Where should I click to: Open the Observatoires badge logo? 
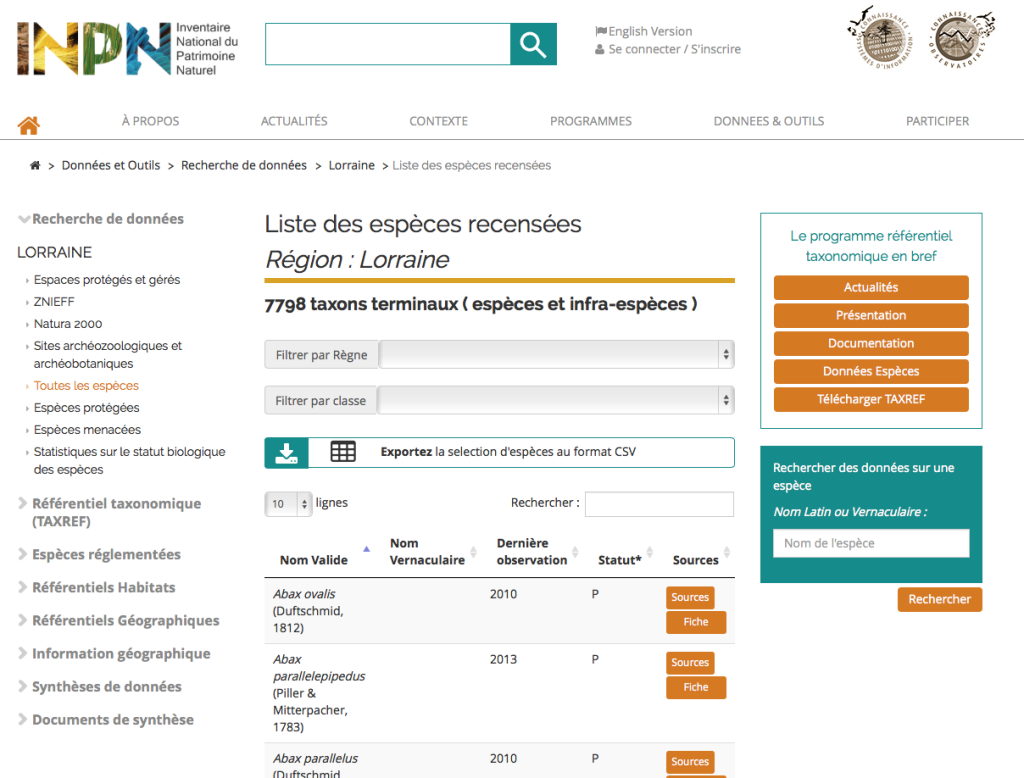[x=961, y=39]
